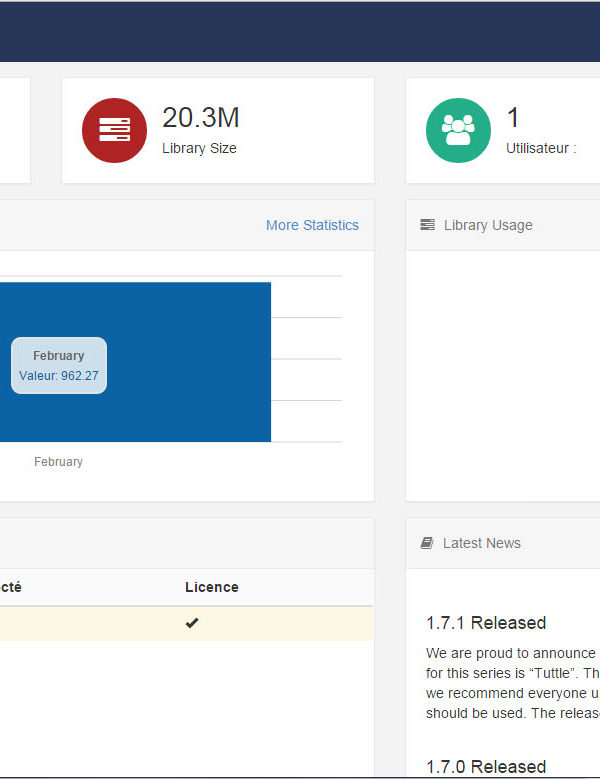Click the book icon beside Latest News

tap(427, 543)
